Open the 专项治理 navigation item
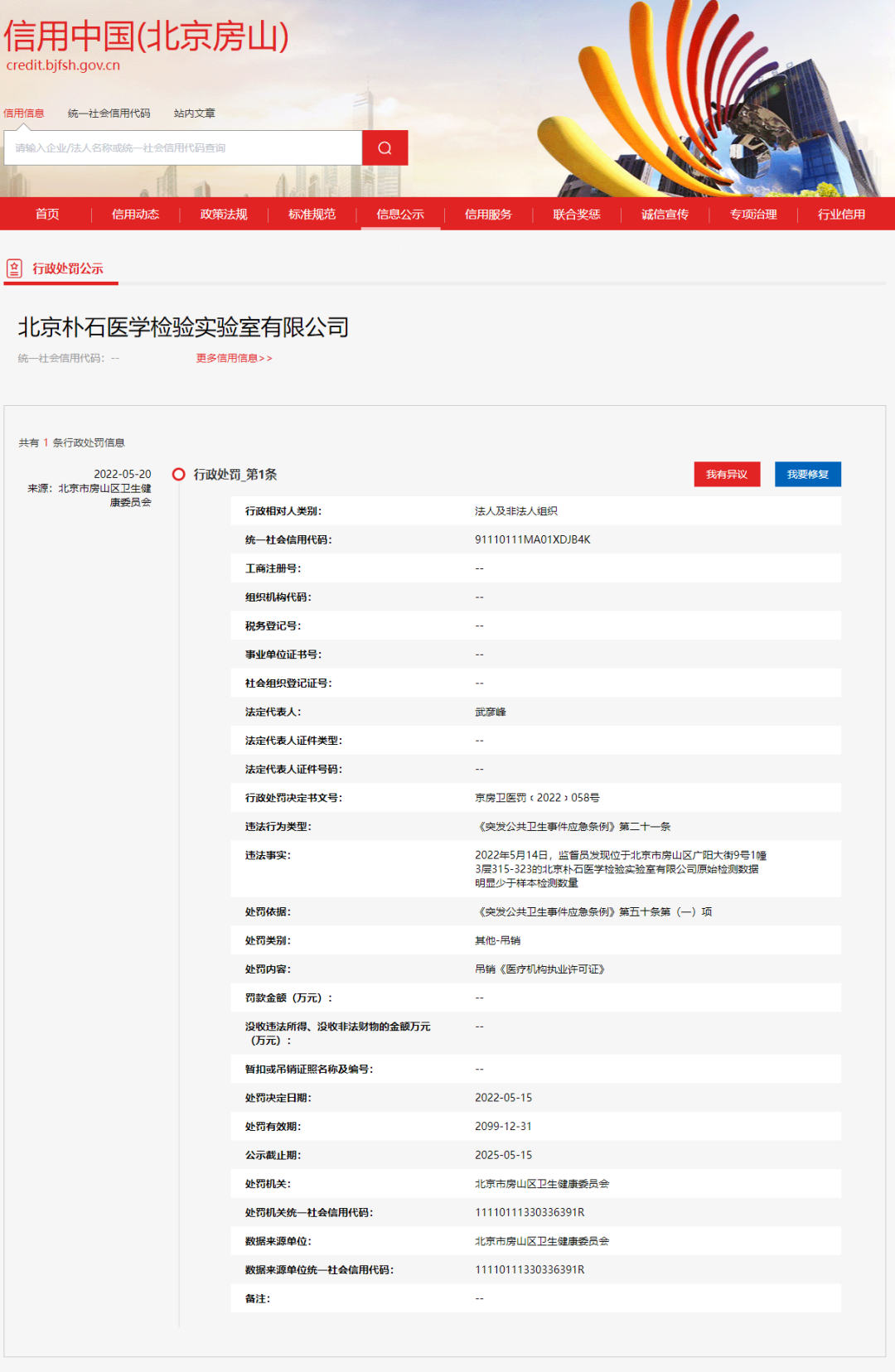 coord(753,214)
